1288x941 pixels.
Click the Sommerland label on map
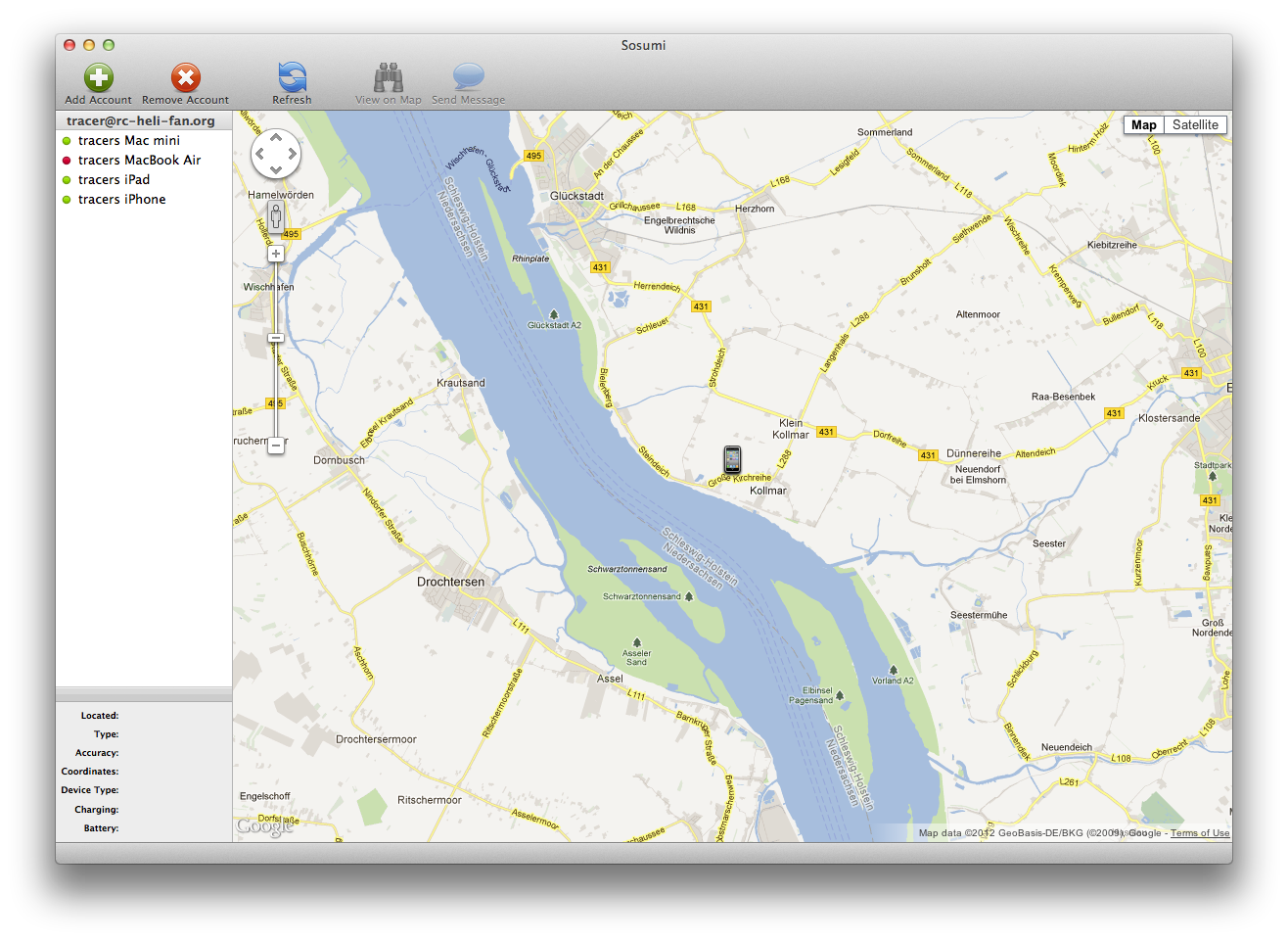coord(885,132)
